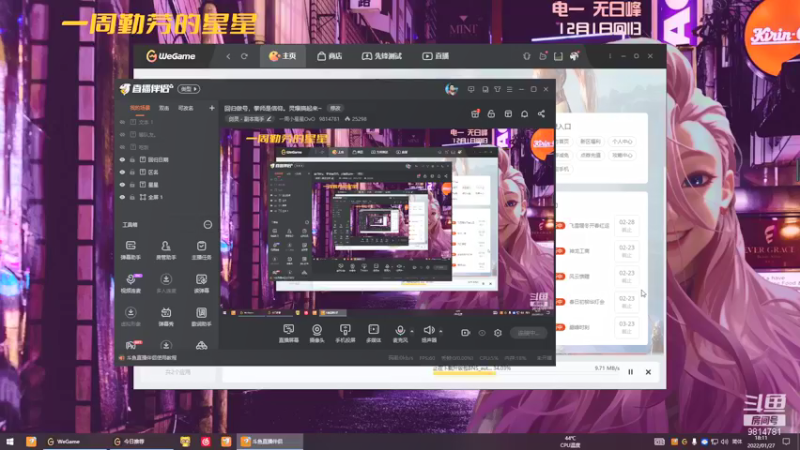Click the record video icon
Image resolution: width=800 pixels, height=450 pixels.
pyautogui.click(x=465, y=333)
